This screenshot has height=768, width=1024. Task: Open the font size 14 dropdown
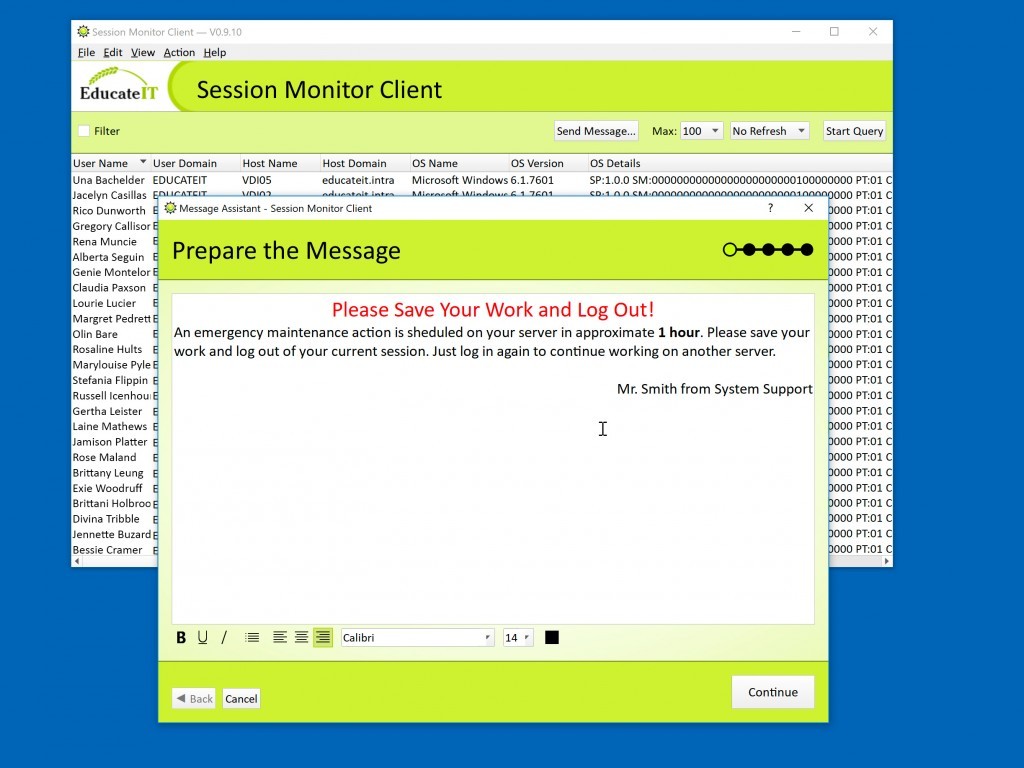pos(517,638)
